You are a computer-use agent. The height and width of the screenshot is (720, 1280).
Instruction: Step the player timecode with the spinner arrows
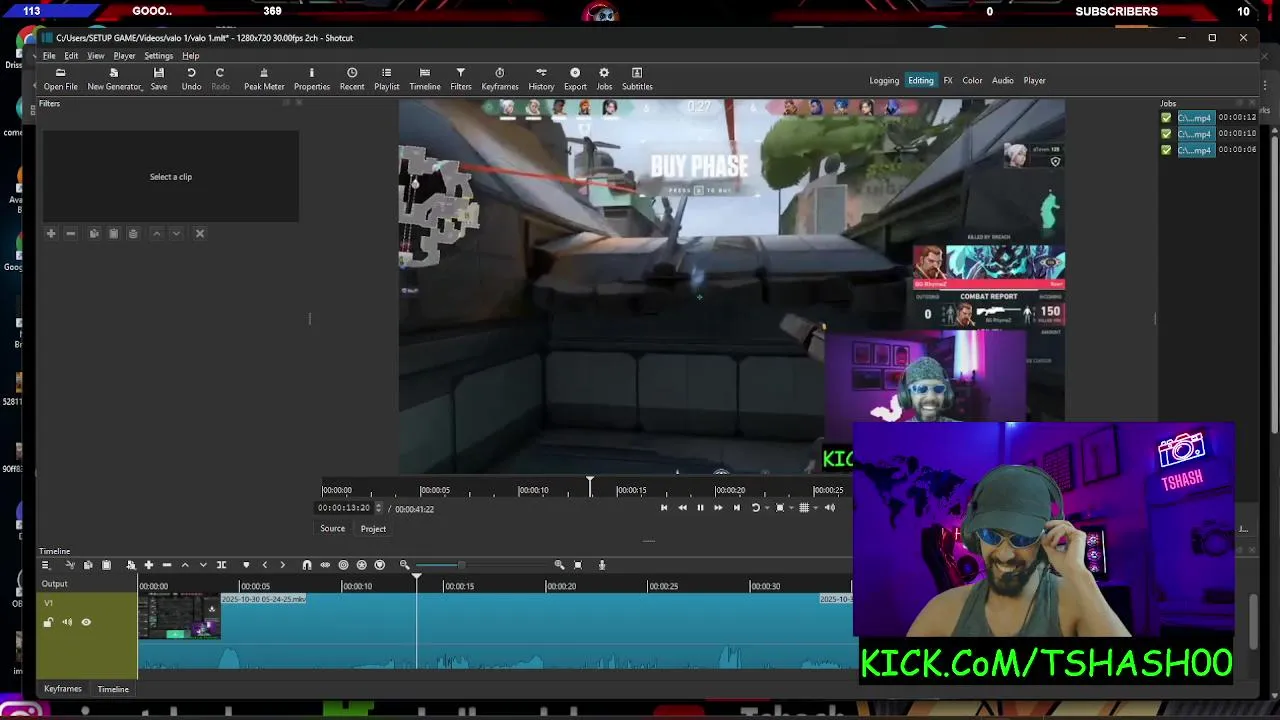[378, 508]
